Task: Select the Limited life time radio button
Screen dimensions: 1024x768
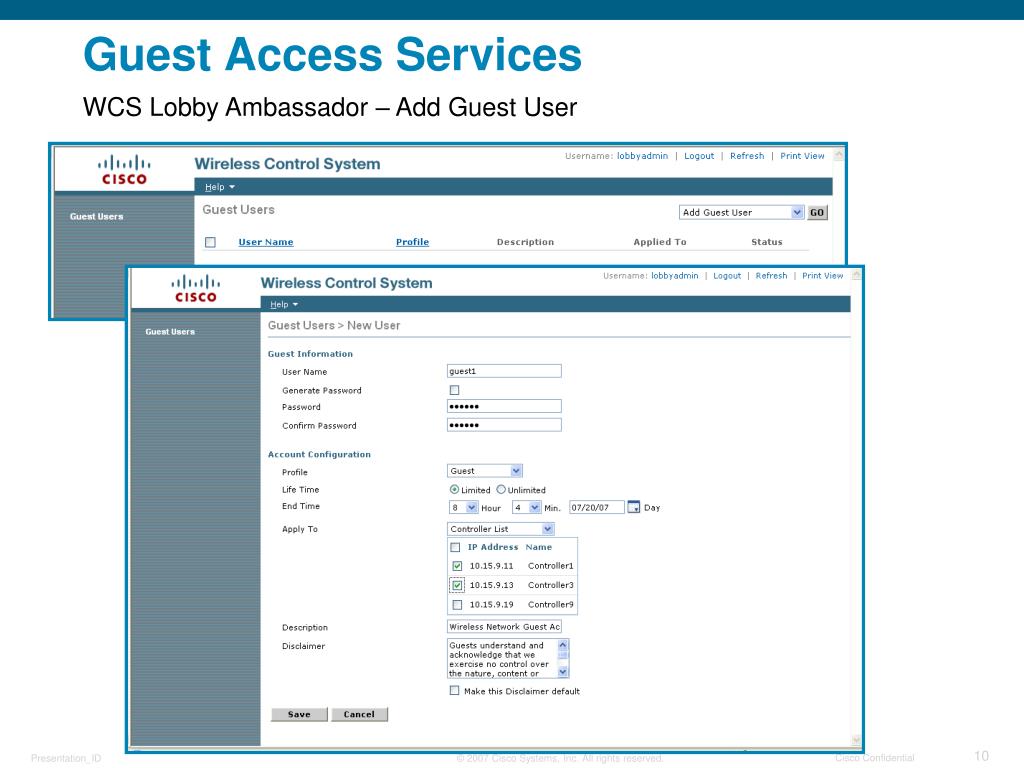Action: [x=454, y=489]
